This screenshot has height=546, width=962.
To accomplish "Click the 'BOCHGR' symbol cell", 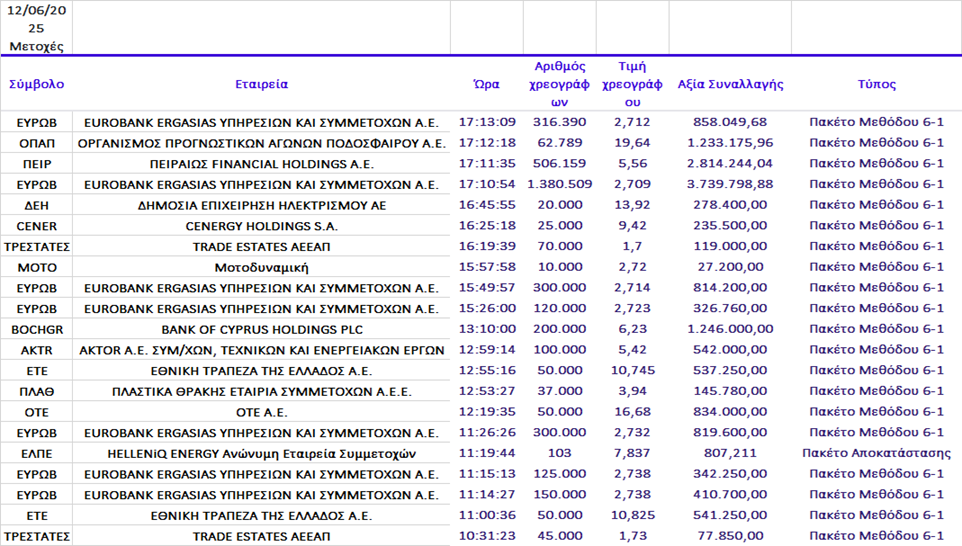I will tap(37, 329).
